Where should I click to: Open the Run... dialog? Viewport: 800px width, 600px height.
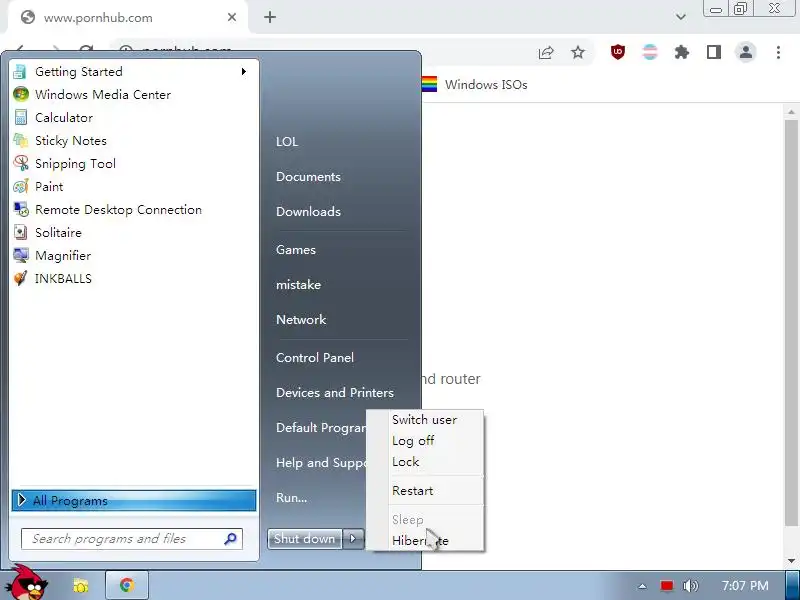291,497
